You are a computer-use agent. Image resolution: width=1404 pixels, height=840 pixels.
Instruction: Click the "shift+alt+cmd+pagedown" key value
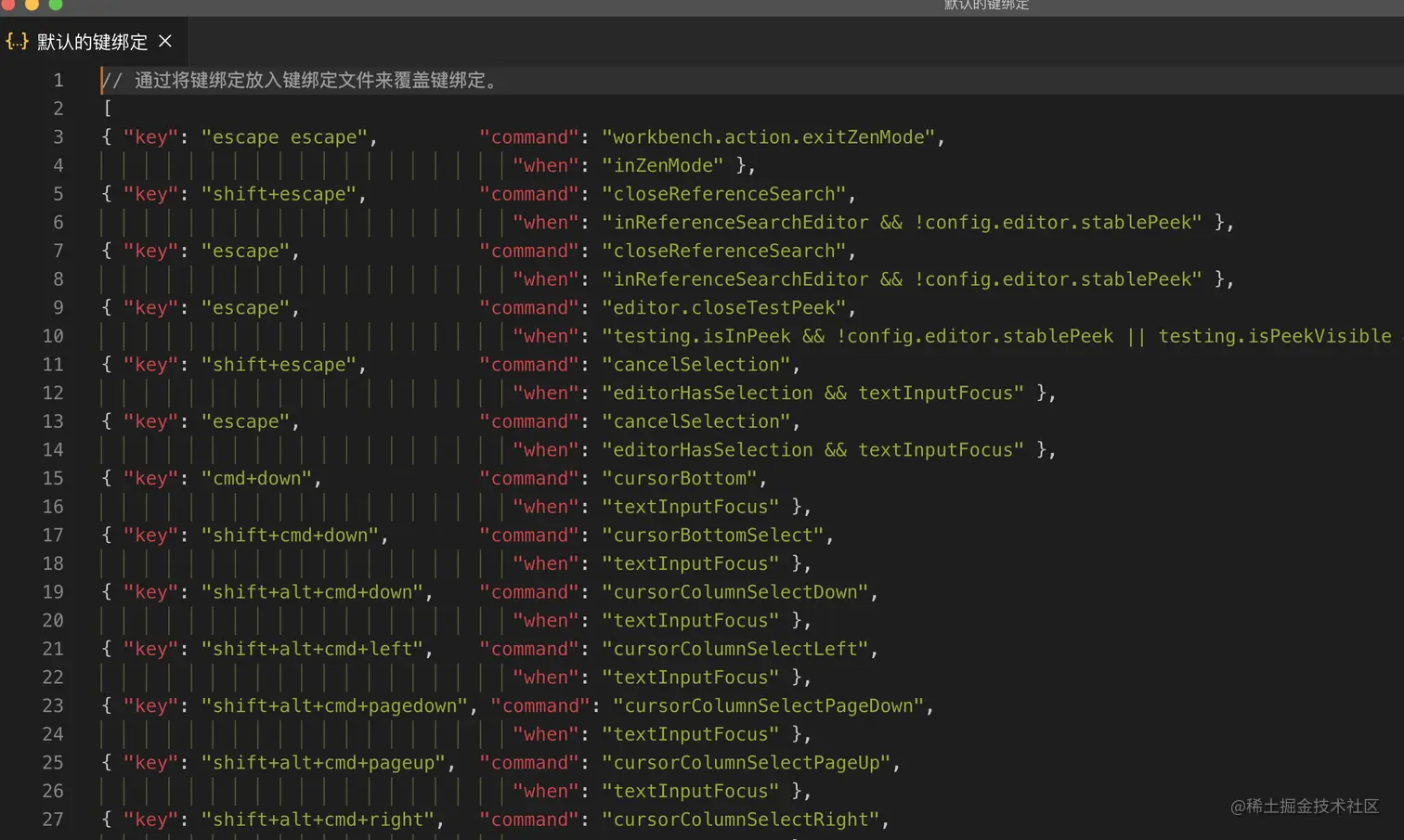334,705
